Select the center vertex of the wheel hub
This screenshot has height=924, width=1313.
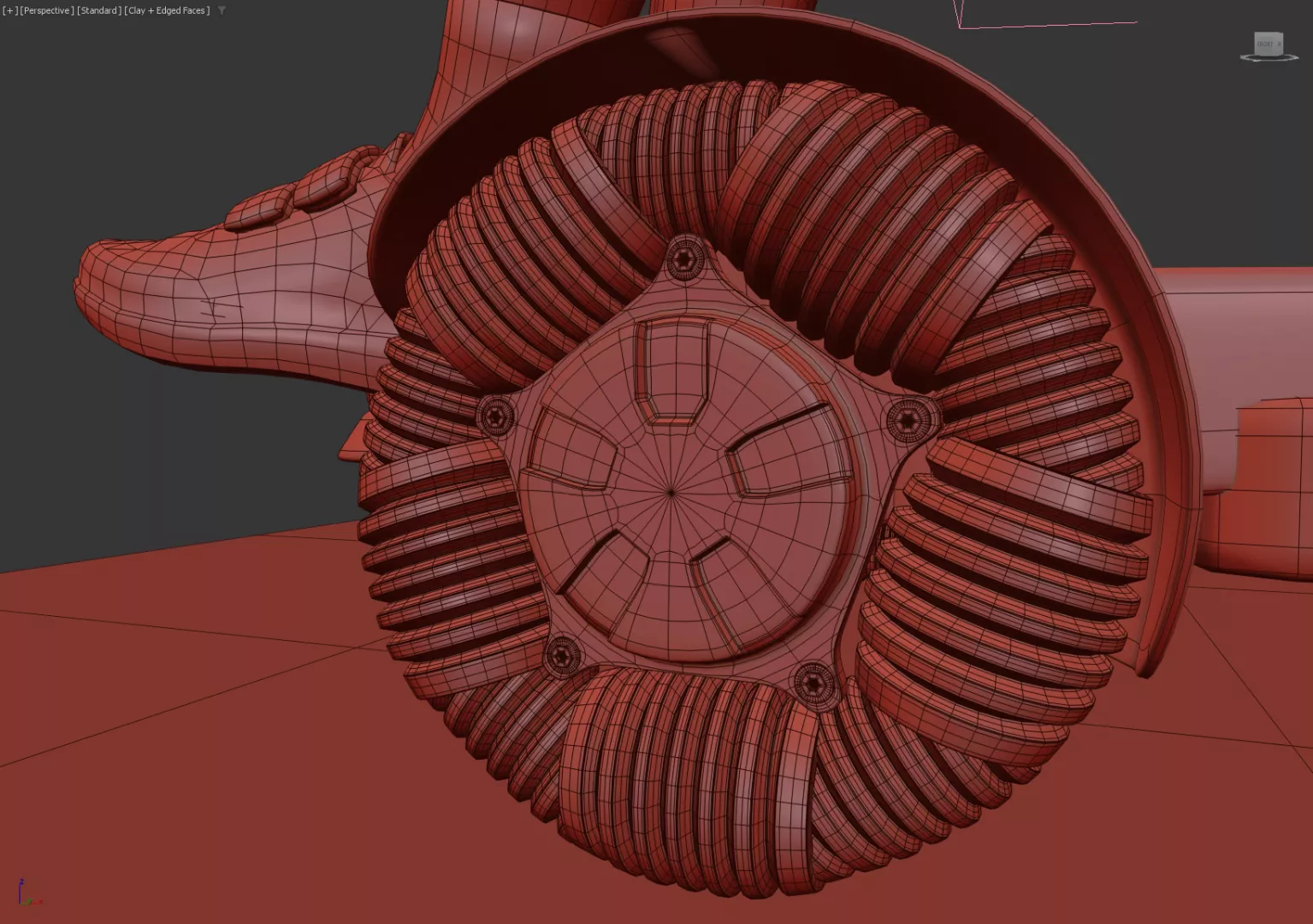click(x=671, y=492)
